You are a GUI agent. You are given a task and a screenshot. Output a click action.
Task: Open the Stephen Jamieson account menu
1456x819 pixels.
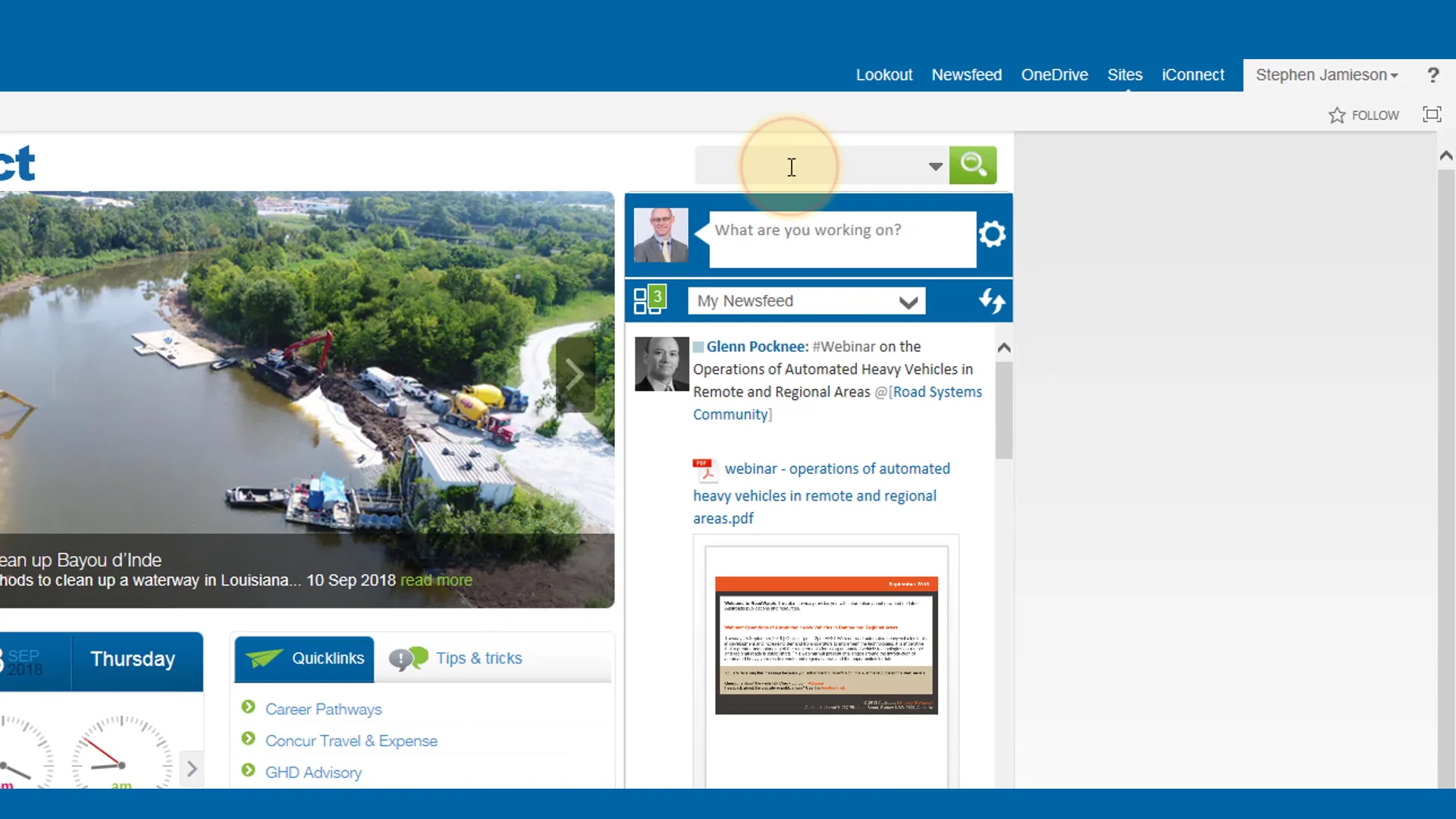click(x=1326, y=75)
